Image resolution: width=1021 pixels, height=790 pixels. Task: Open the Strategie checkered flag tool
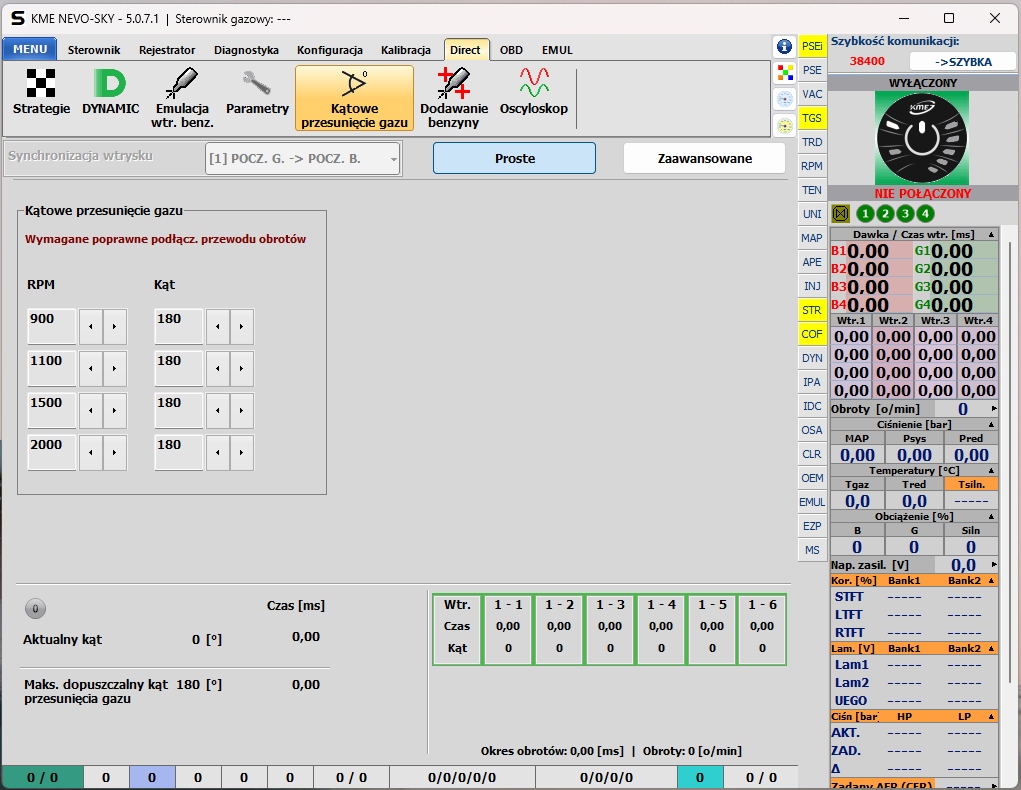(41, 93)
